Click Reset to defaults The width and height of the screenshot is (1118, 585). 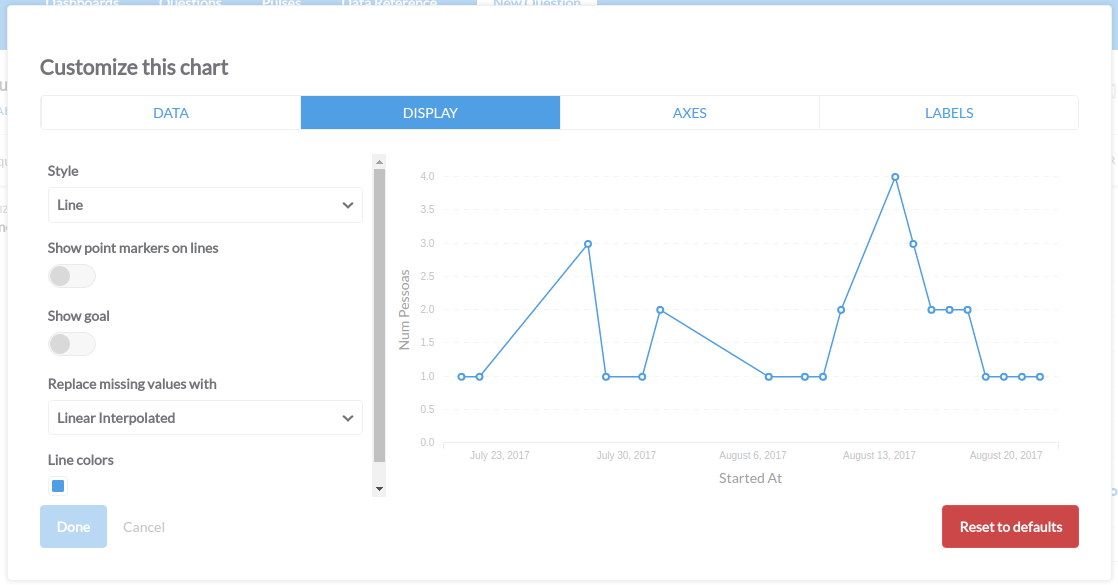click(1010, 526)
